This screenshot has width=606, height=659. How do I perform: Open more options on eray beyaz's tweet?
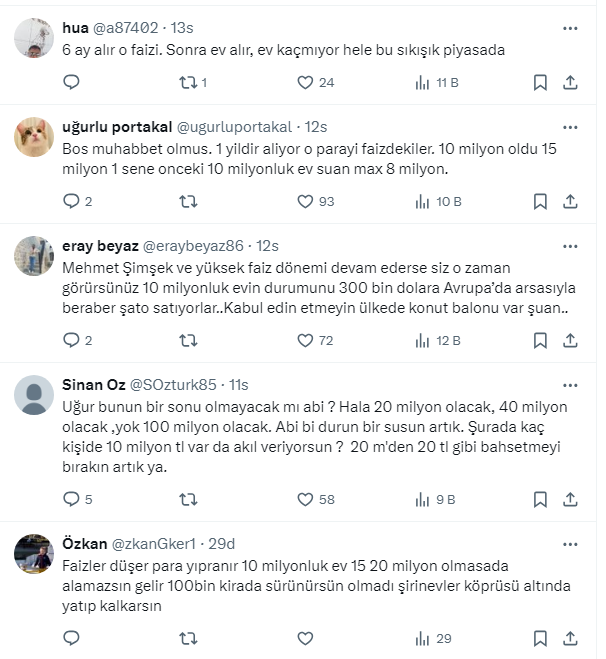pos(569,246)
